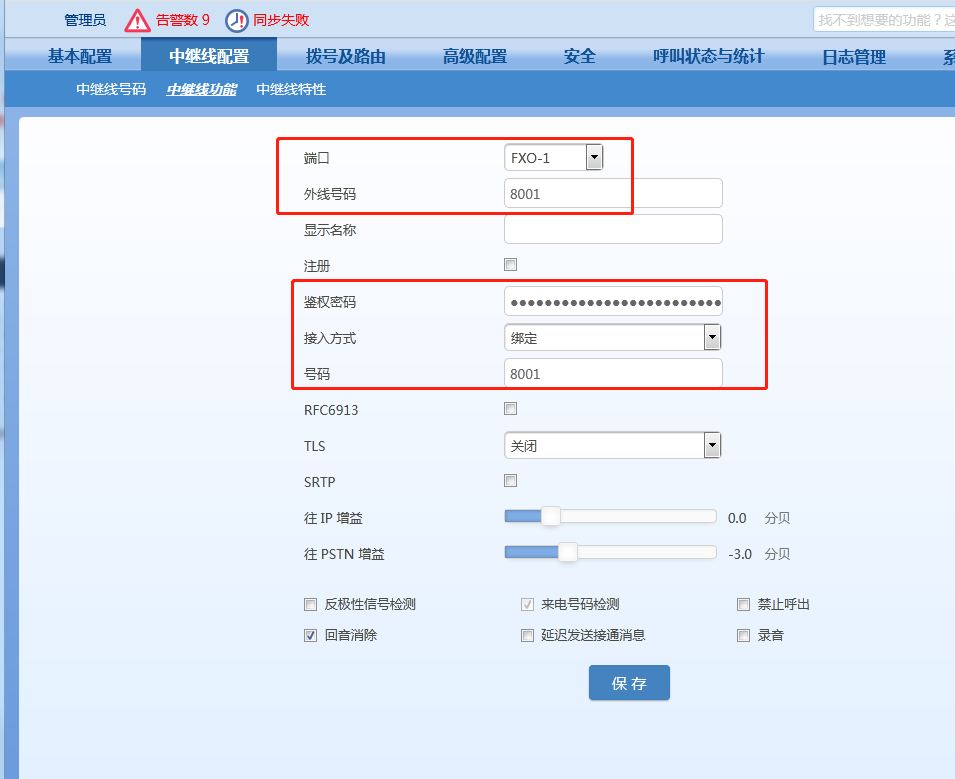Enable 禁止呼出 checkbox
Image resolution: width=955 pixels, height=779 pixels.
(x=743, y=604)
